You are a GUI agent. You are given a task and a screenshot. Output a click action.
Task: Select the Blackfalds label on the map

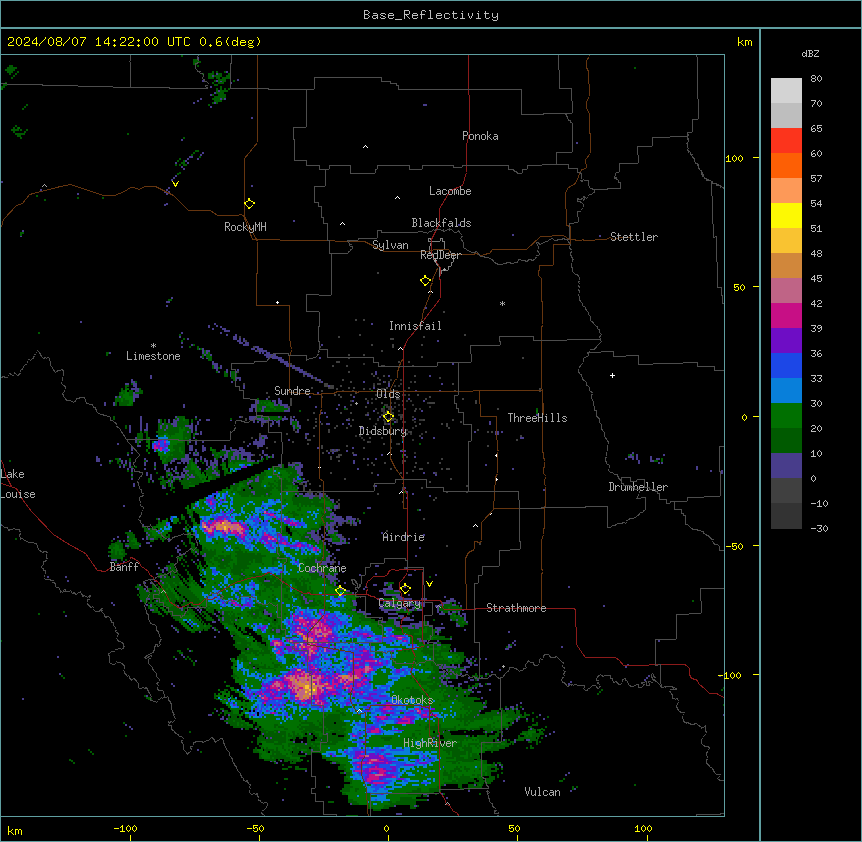tap(441, 223)
